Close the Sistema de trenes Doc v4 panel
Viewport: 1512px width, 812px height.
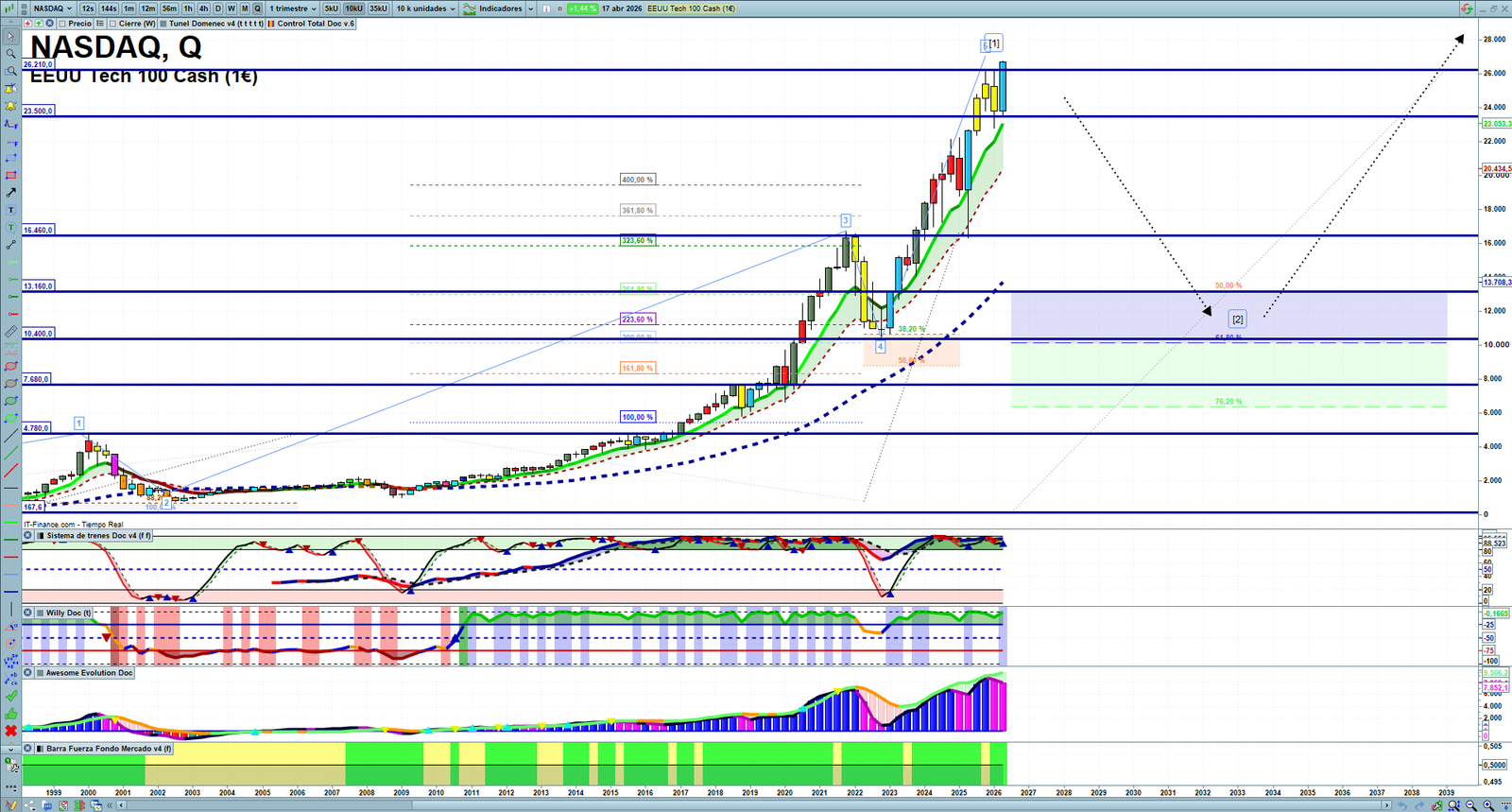coord(28,536)
